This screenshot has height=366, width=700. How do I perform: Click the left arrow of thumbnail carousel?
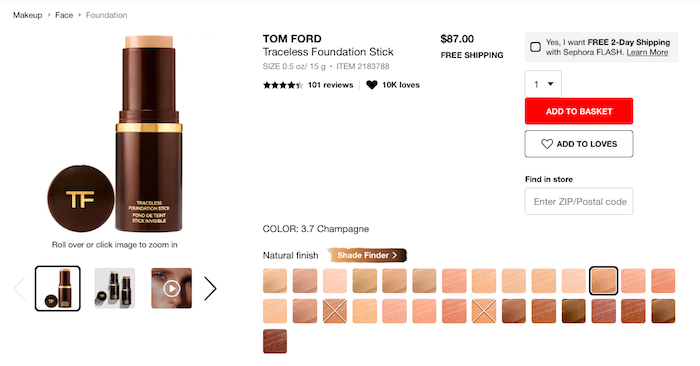[x=19, y=288]
